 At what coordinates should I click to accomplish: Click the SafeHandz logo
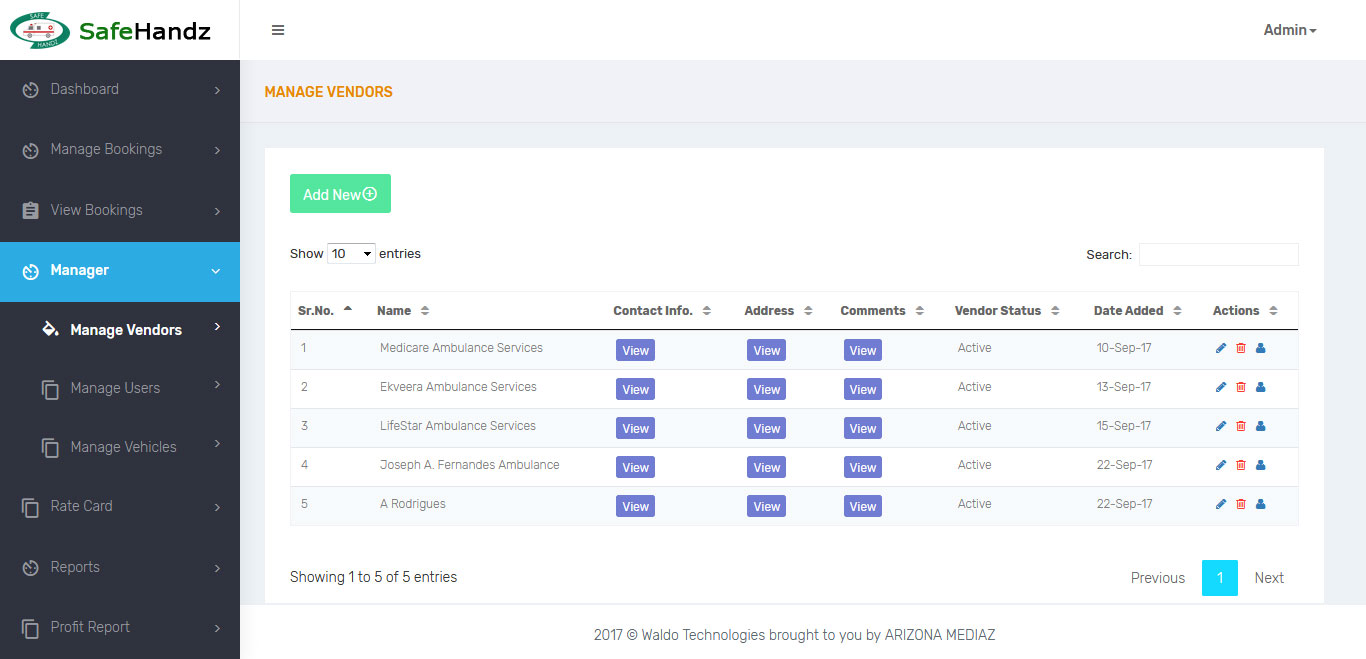[x=110, y=30]
